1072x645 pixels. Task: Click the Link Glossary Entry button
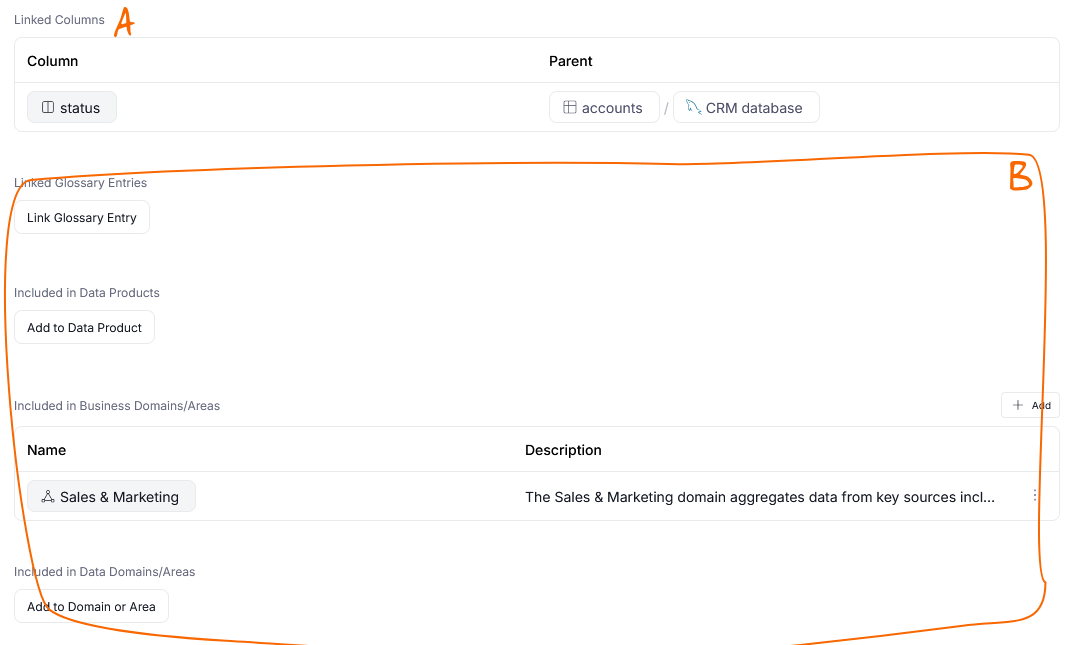click(x=82, y=218)
